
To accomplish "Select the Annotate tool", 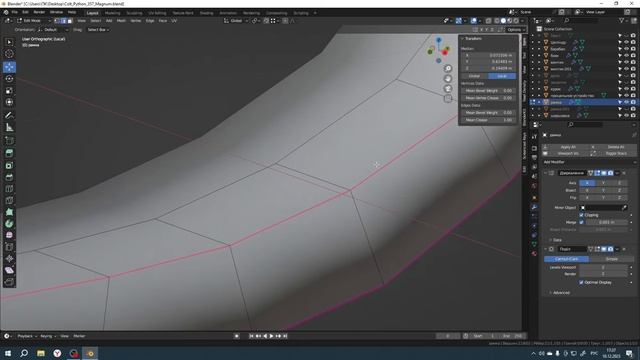I will tap(9, 116).
